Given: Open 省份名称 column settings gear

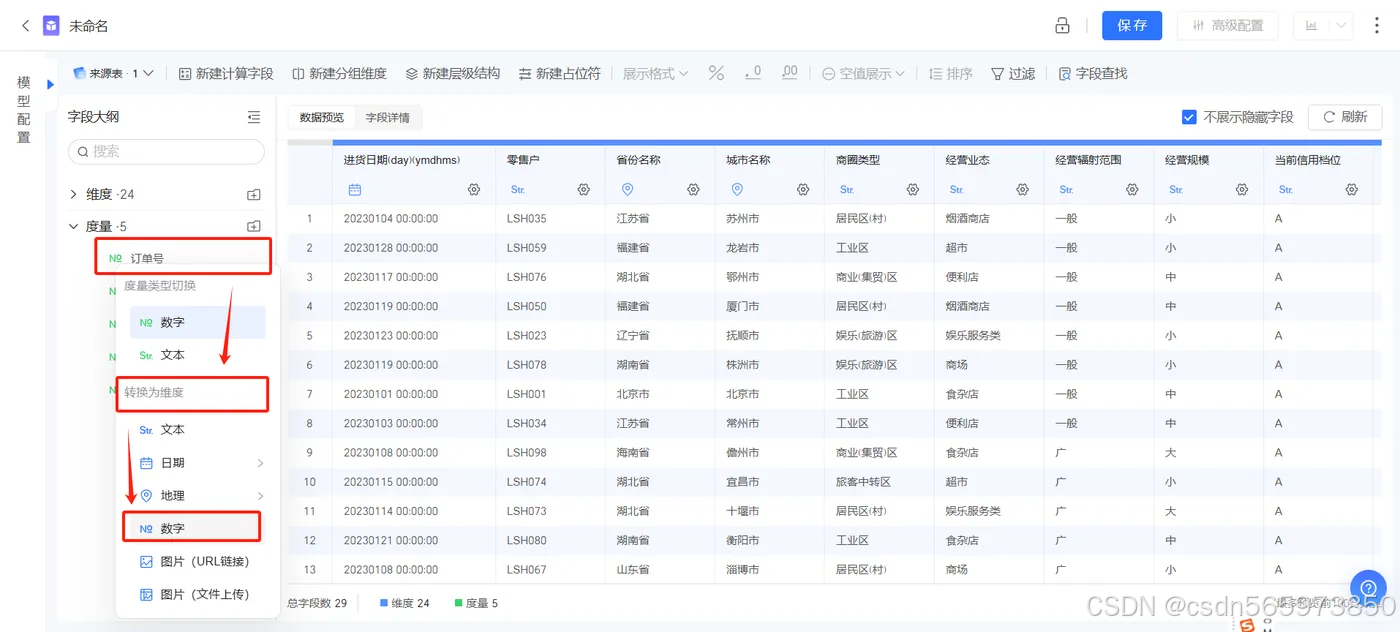Looking at the screenshot, I should click(x=692, y=189).
